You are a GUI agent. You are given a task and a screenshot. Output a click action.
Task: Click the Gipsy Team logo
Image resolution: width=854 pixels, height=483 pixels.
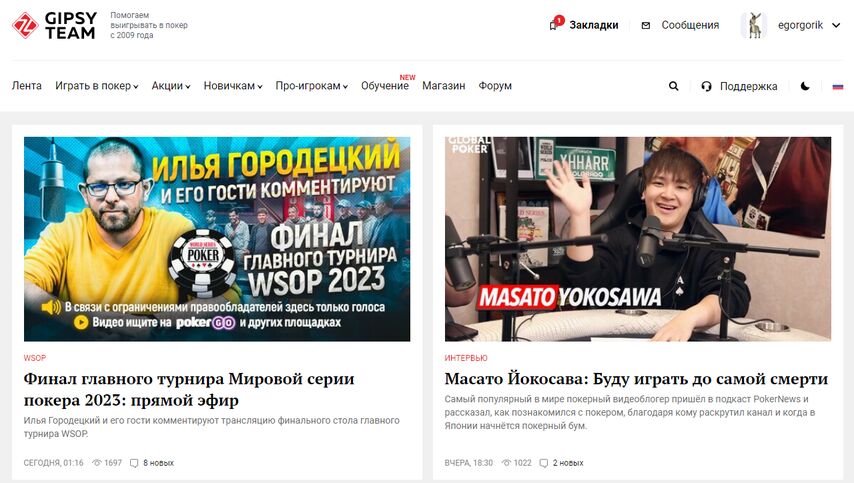click(x=54, y=25)
